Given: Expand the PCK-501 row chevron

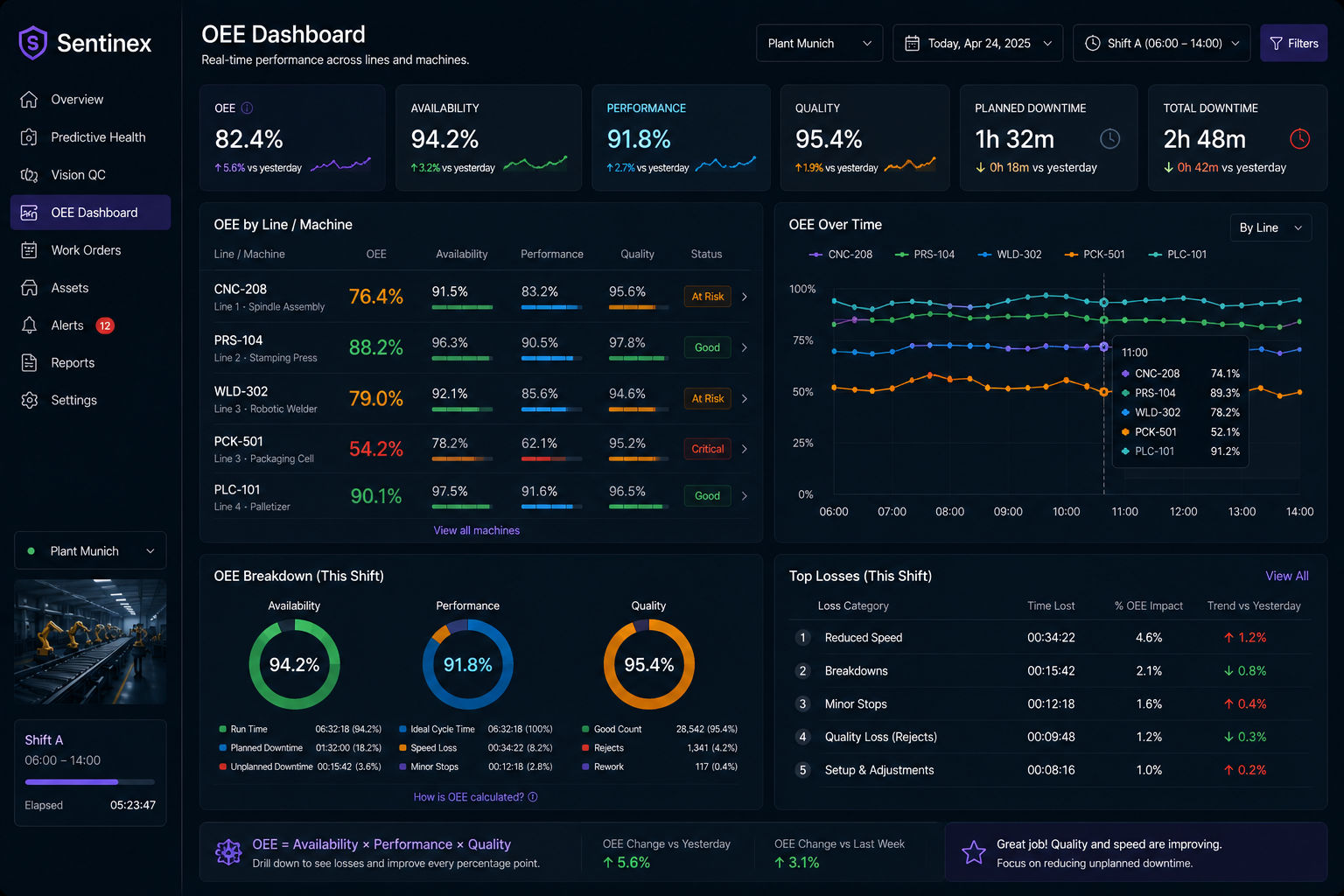Looking at the screenshot, I should point(745,449).
